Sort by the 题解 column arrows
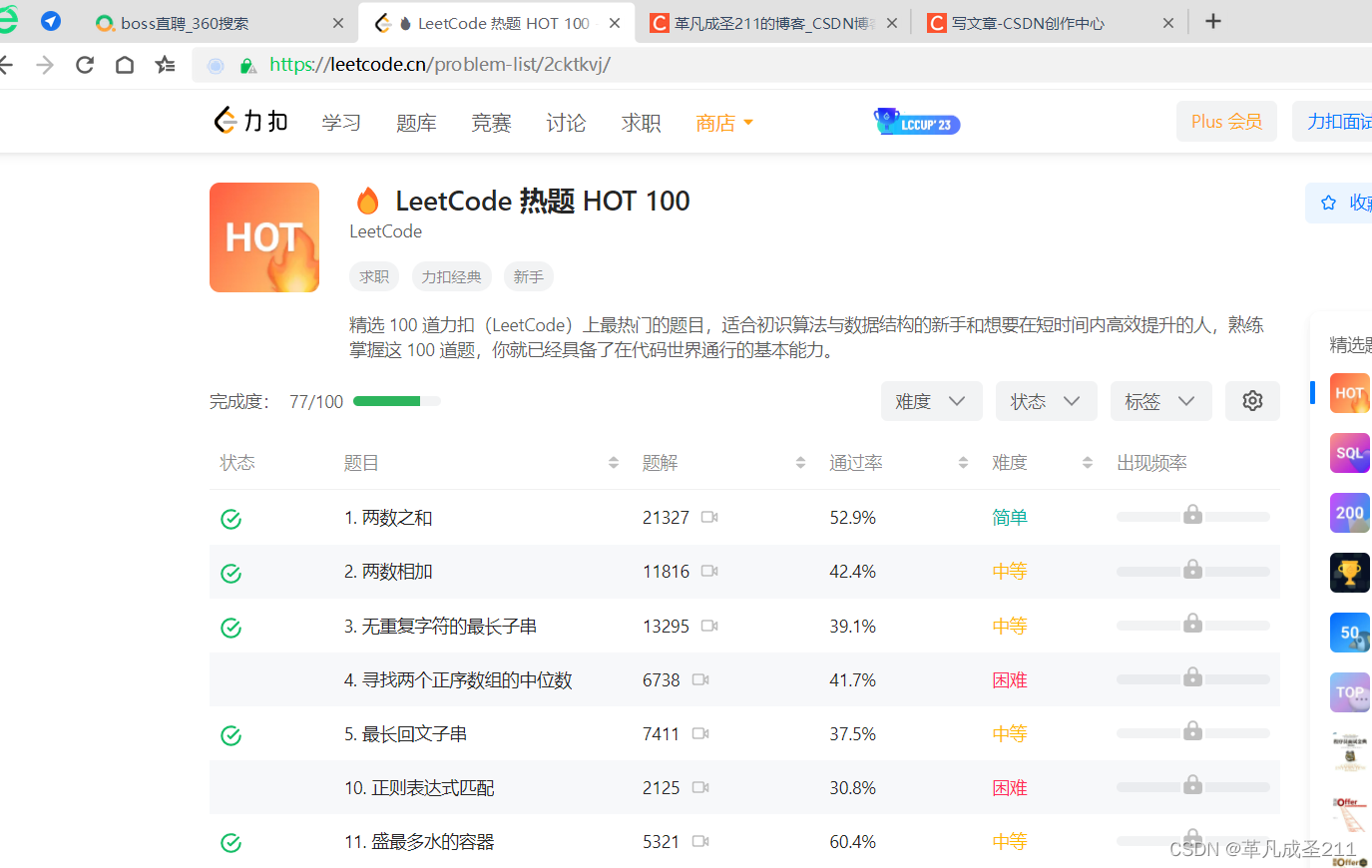 (800, 463)
